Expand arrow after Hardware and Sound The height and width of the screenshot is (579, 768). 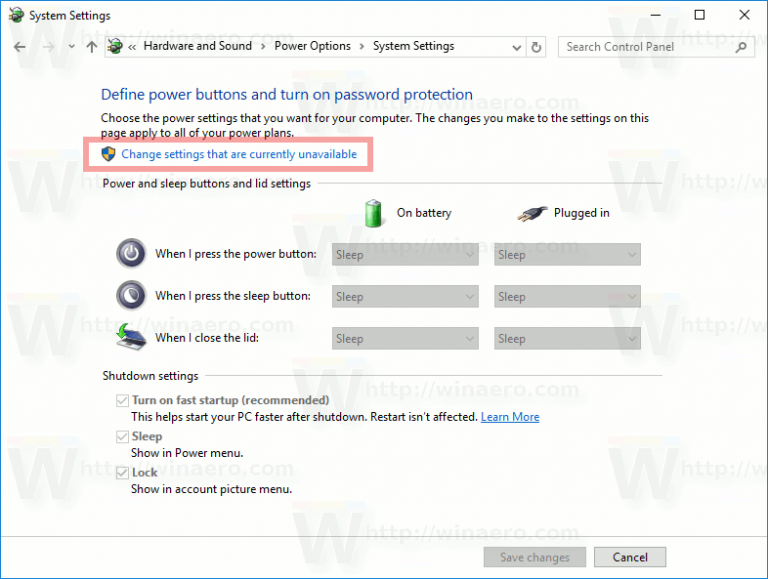pyautogui.click(x=263, y=47)
